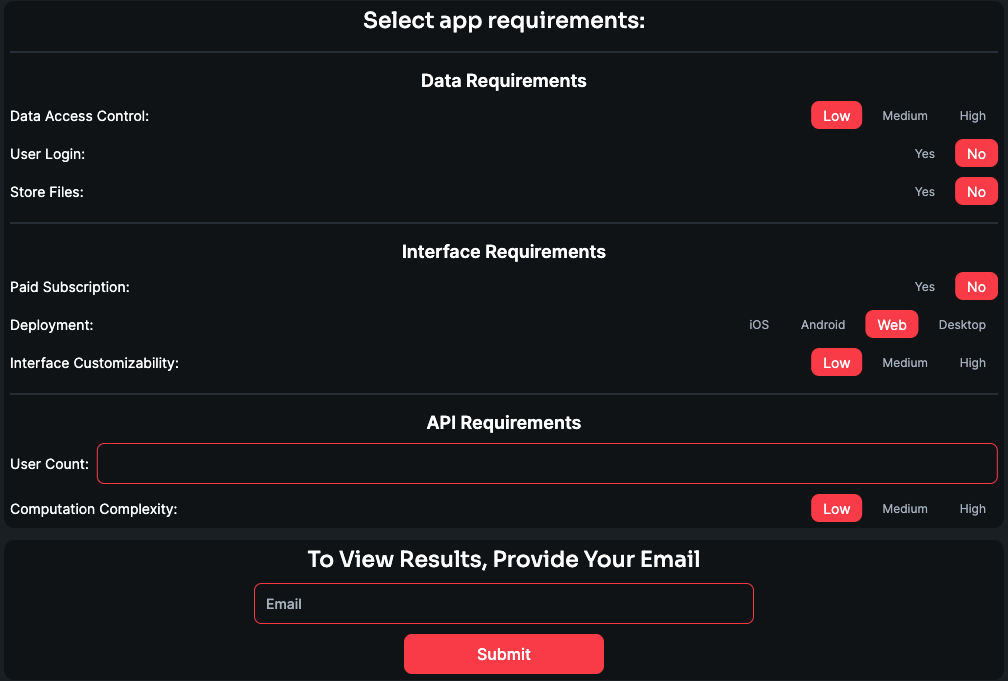Image resolution: width=1008 pixels, height=681 pixels.
Task: Keep Store Files set to No
Action: (975, 191)
